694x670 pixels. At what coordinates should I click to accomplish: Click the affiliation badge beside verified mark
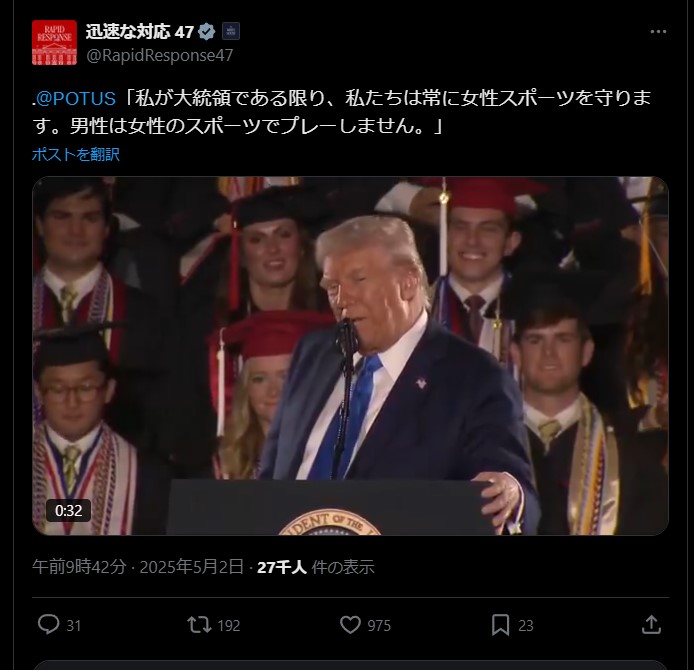click(x=231, y=31)
